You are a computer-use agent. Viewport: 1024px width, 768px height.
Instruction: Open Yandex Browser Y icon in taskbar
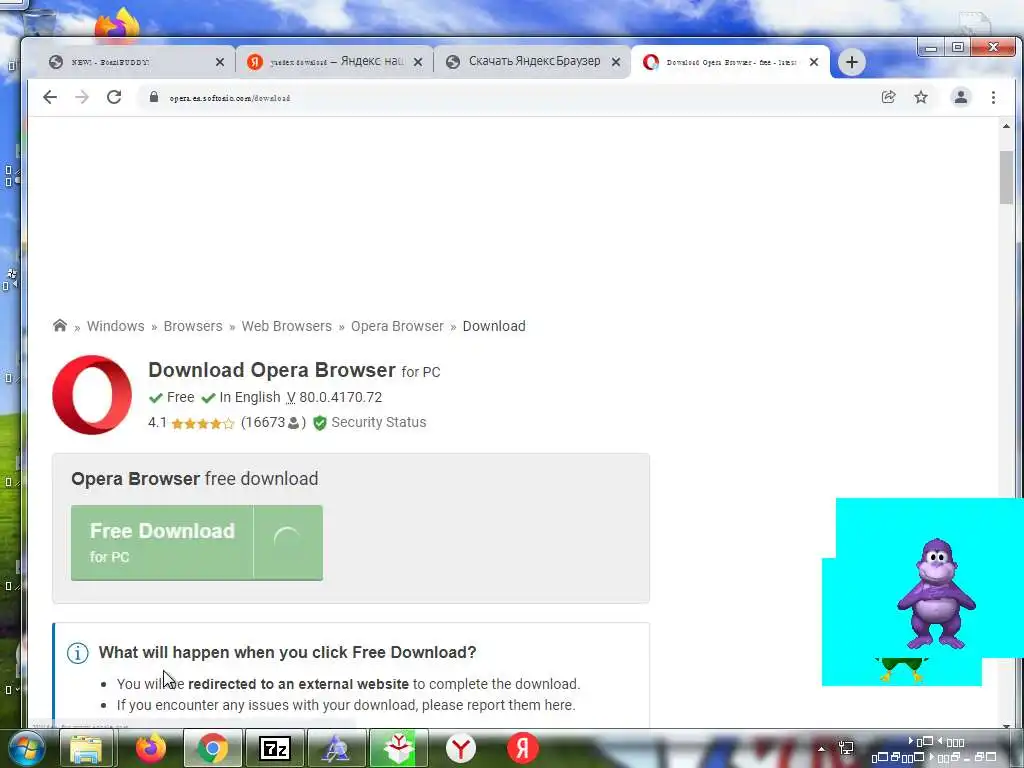pos(461,748)
